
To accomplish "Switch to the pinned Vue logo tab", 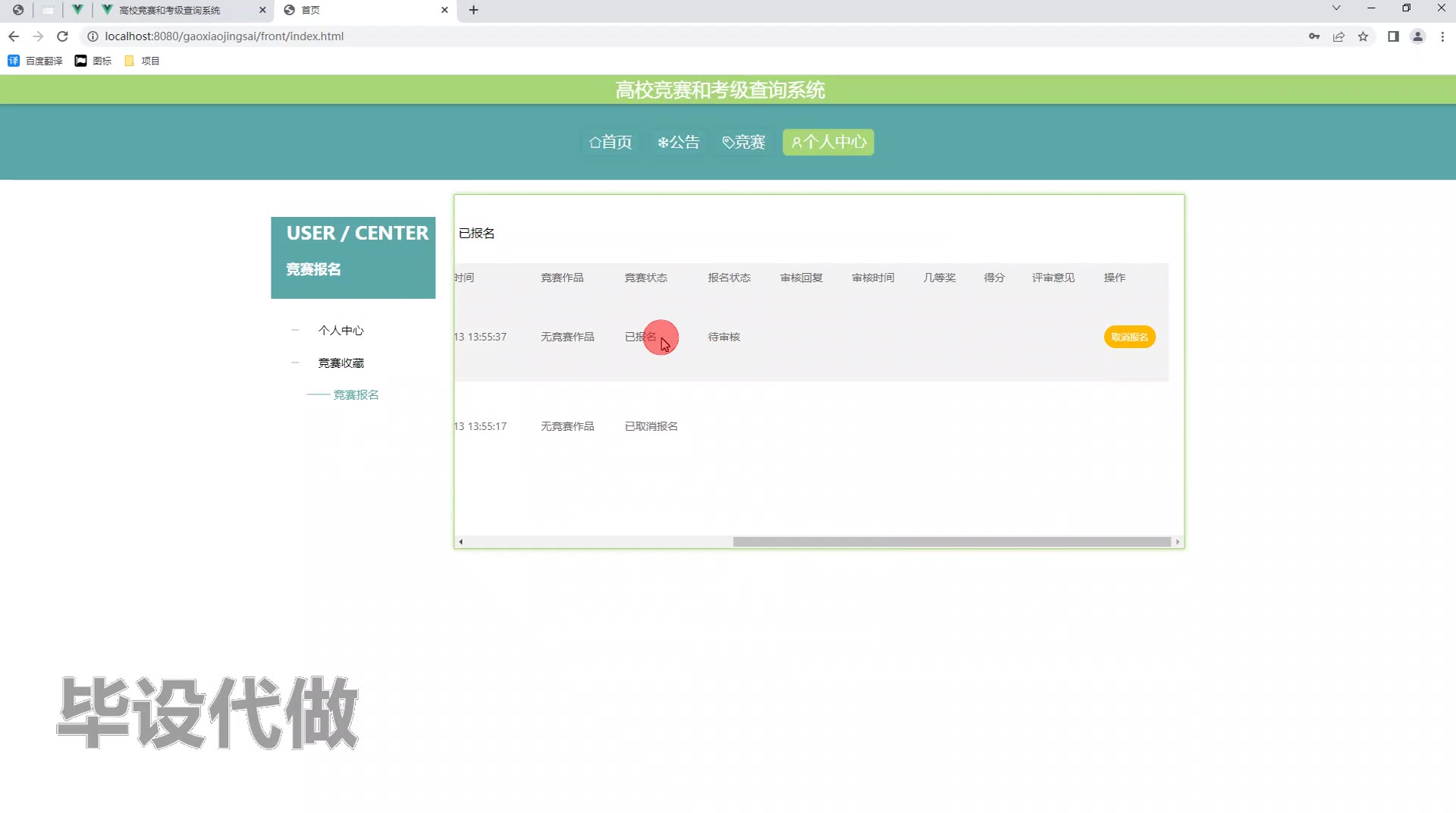I will coord(77,10).
